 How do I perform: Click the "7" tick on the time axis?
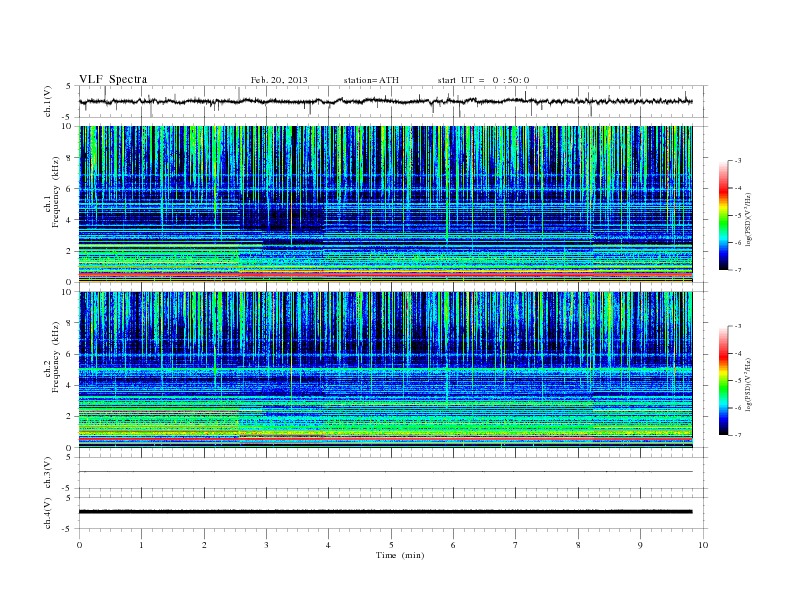pyautogui.click(x=516, y=545)
